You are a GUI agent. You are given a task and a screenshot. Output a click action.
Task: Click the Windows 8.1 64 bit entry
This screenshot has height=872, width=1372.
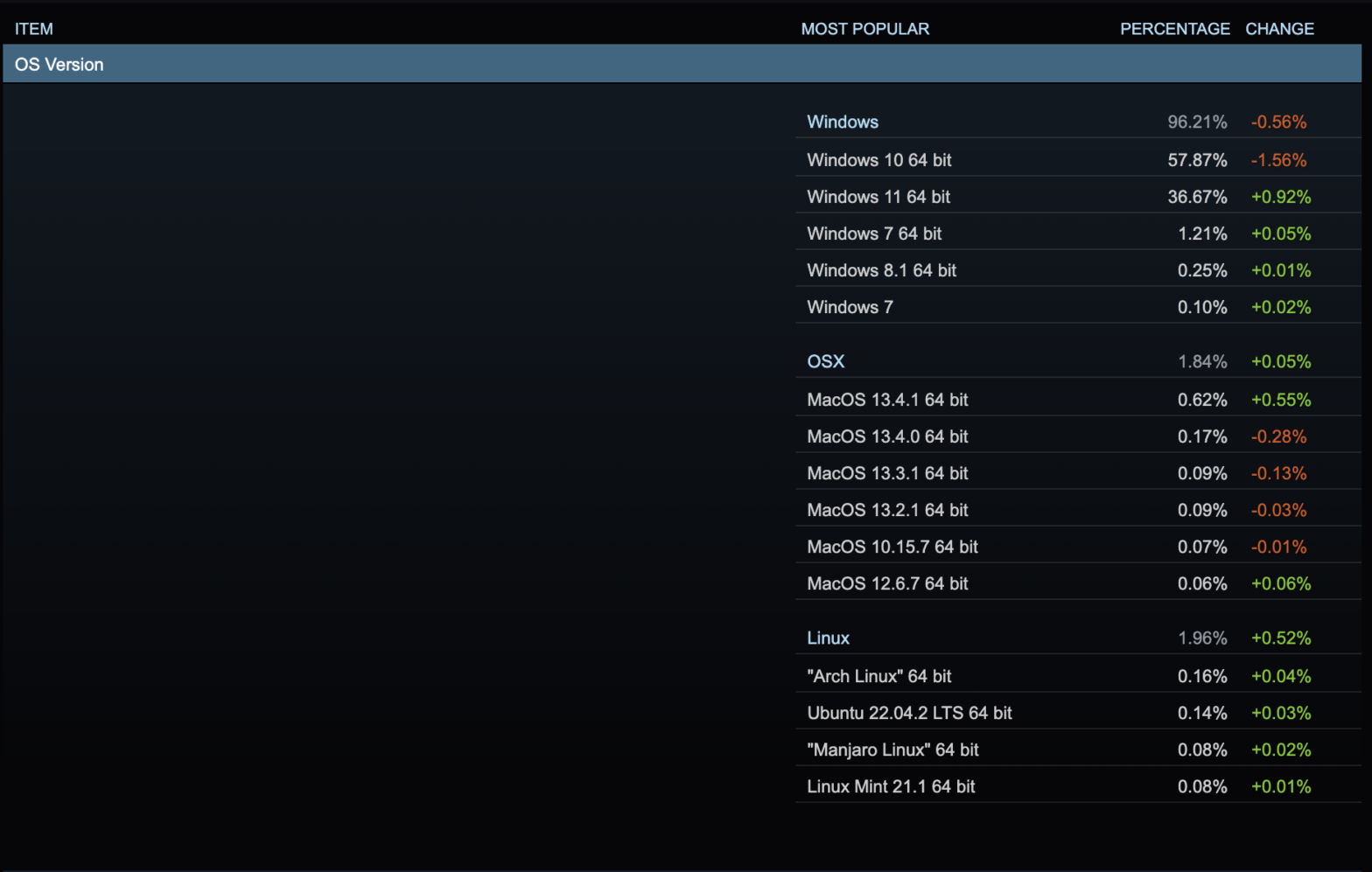click(x=881, y=270)
